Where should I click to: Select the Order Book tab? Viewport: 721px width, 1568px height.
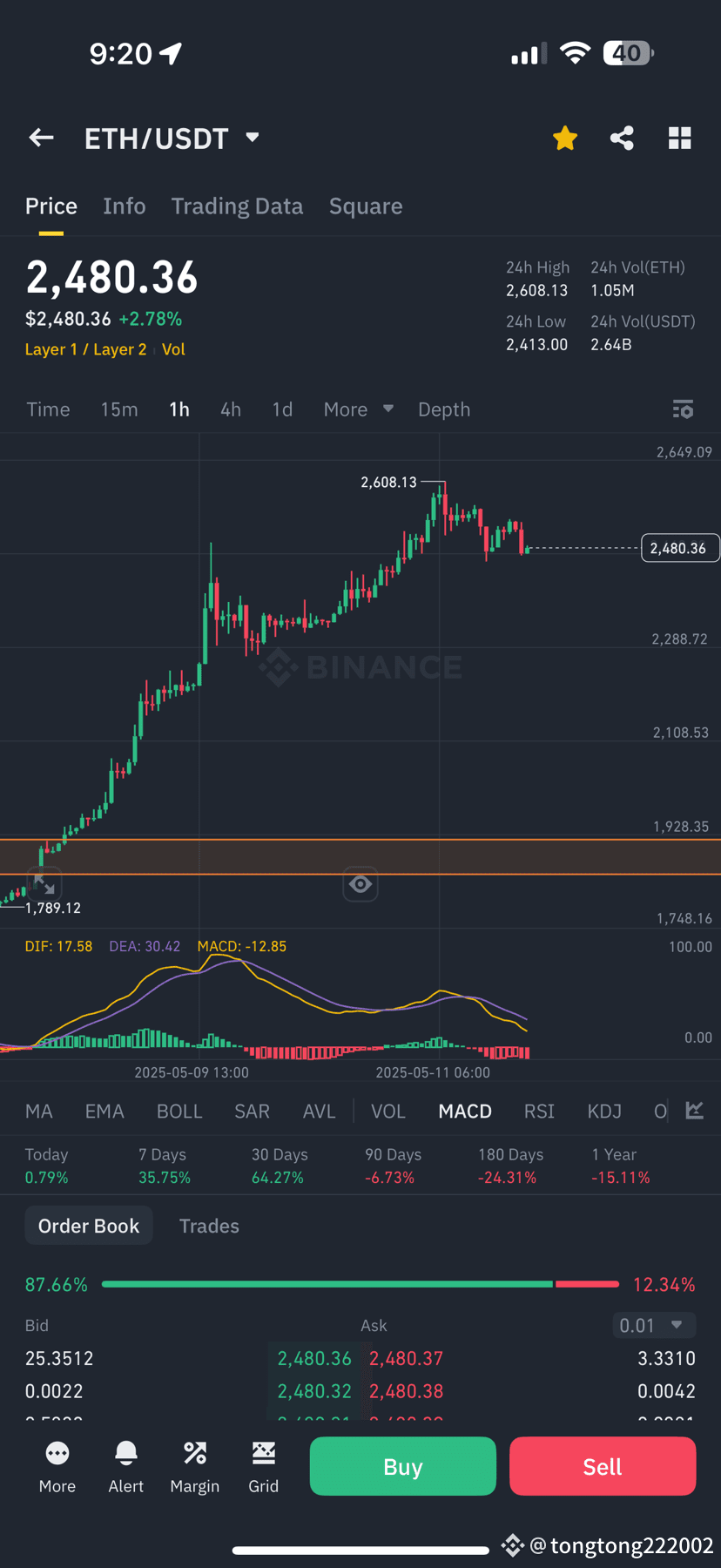pyautogui.click(x=89, y=1226)
